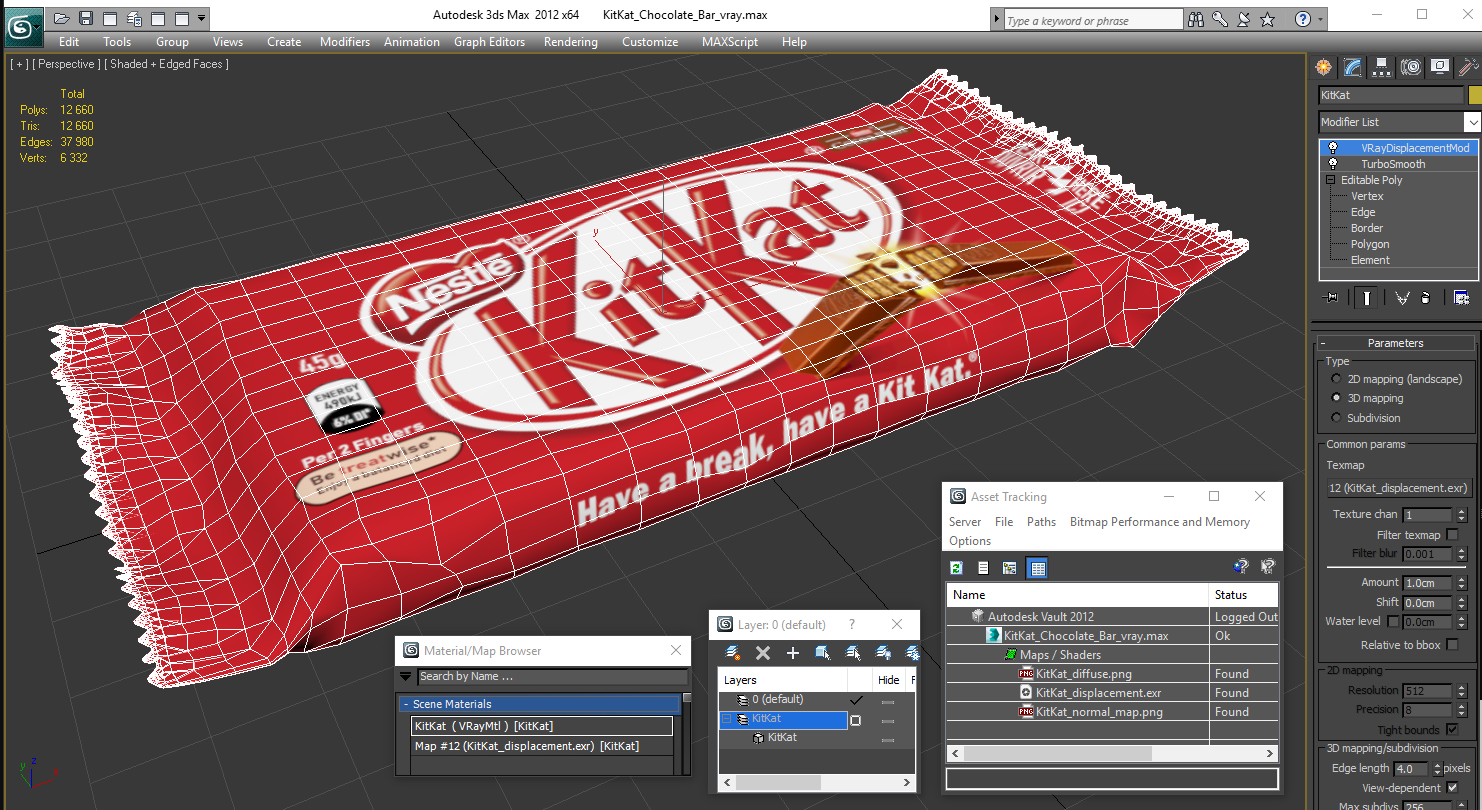This screenshot has height=810, width=1482.
Task: Open the Hierarchy command panel tab
Action: click(x=1382, y=67)
